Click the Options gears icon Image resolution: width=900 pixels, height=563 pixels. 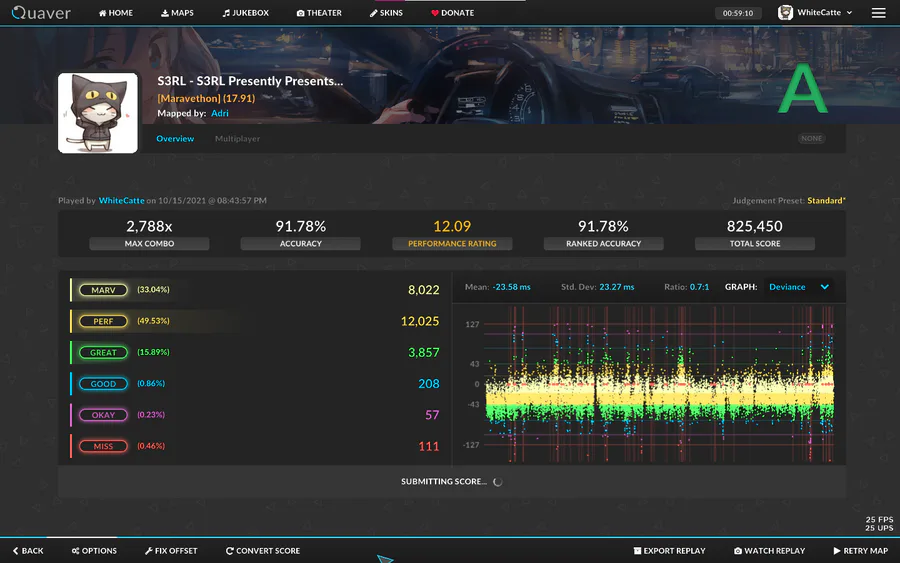75,551
